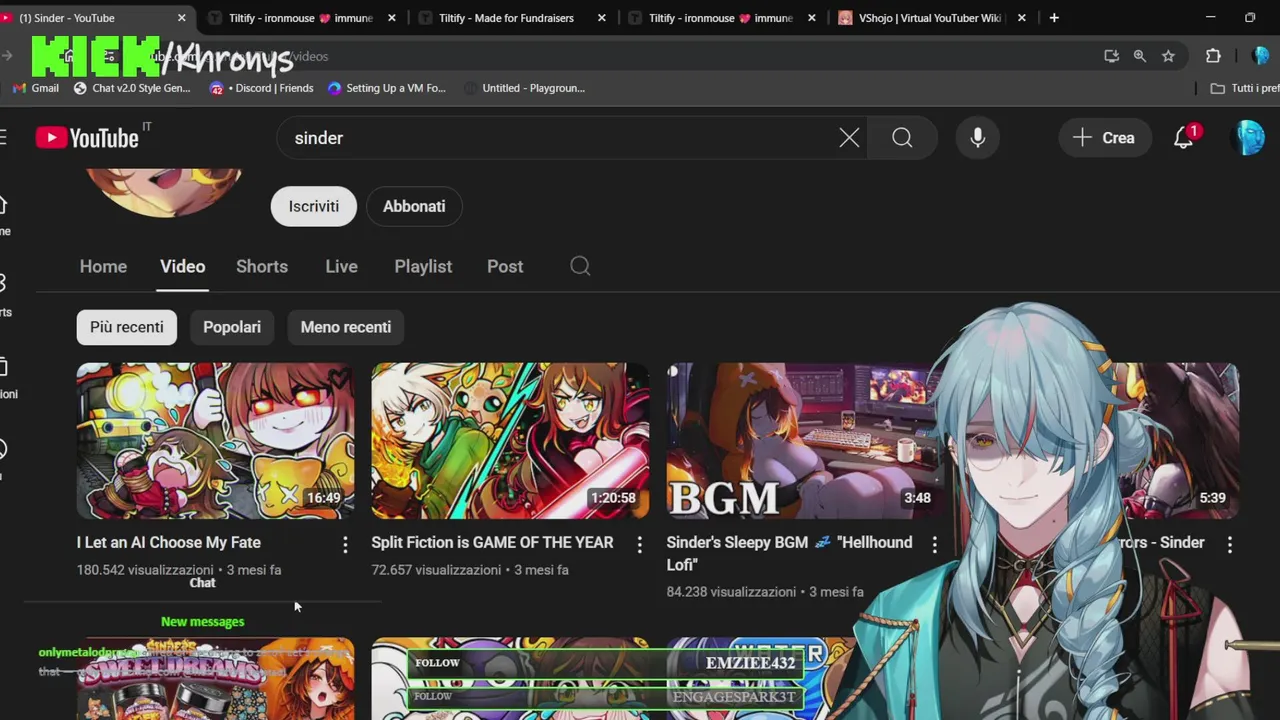Click the channel search magnifier icon
1280x720 pixels.
580,266
